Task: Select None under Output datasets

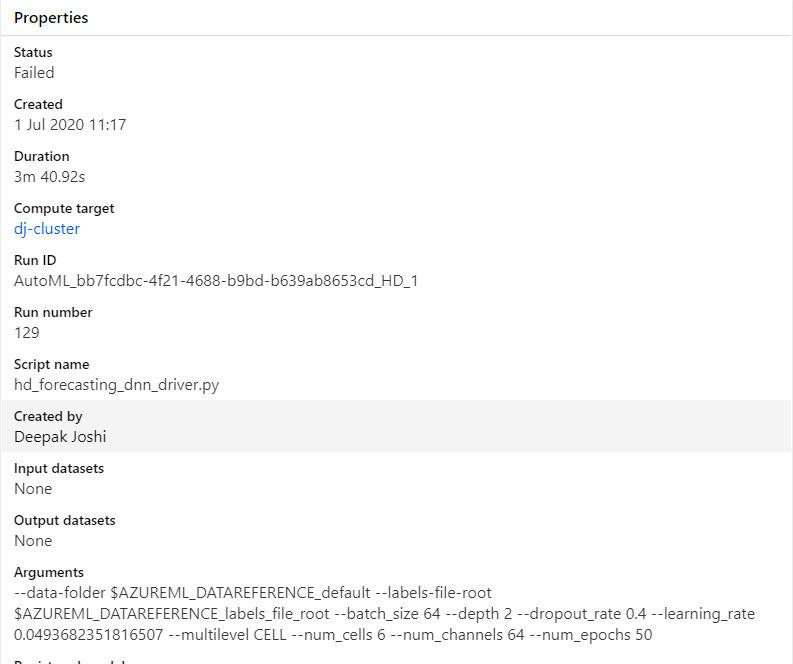Action: click(x=33, y=541)
